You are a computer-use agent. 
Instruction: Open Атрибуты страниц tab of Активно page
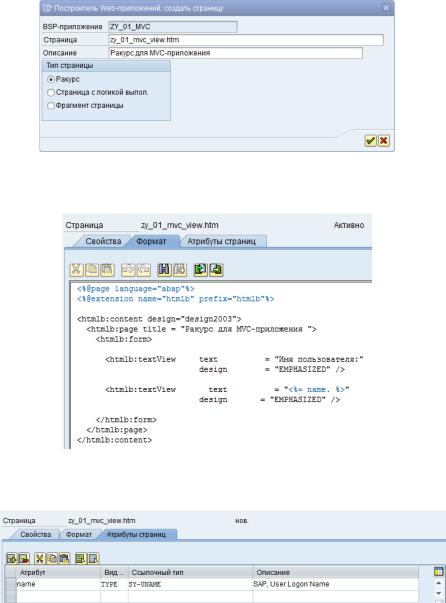221,241
